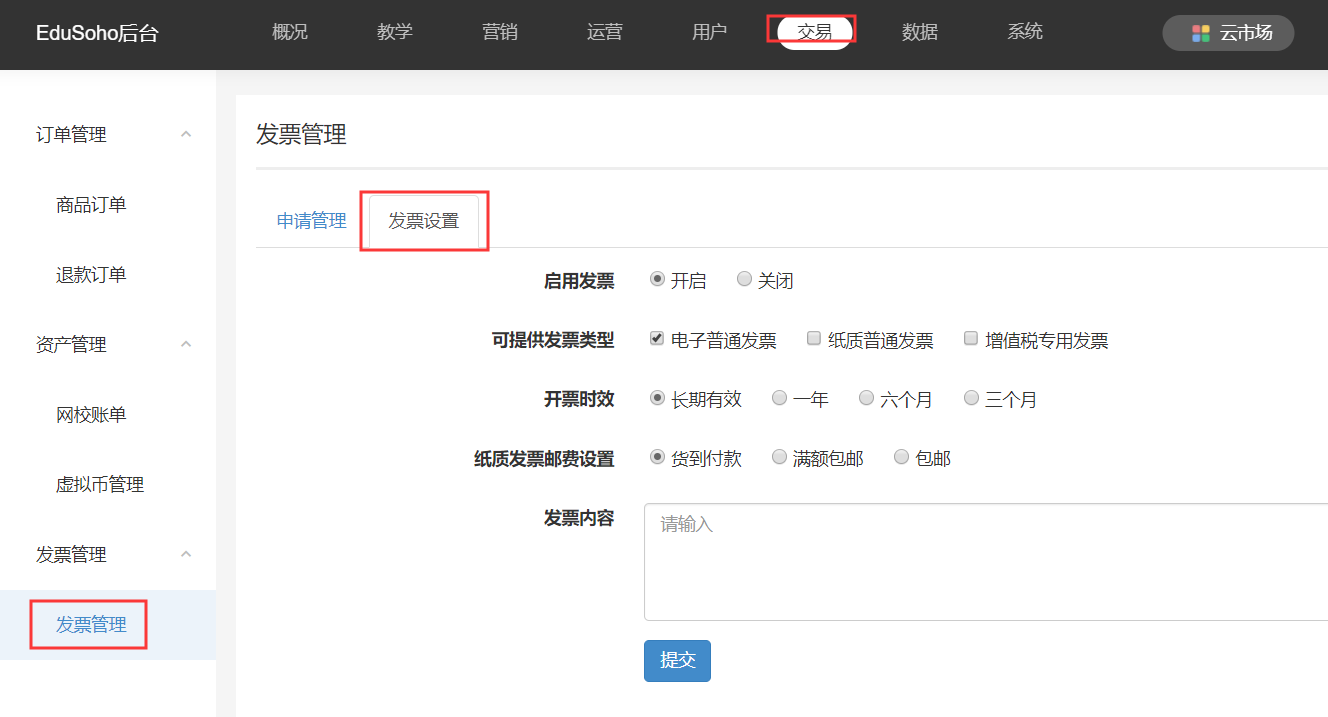
Task: Tick the 增值税专用发票 checkbox
Action: coord(971,339)
